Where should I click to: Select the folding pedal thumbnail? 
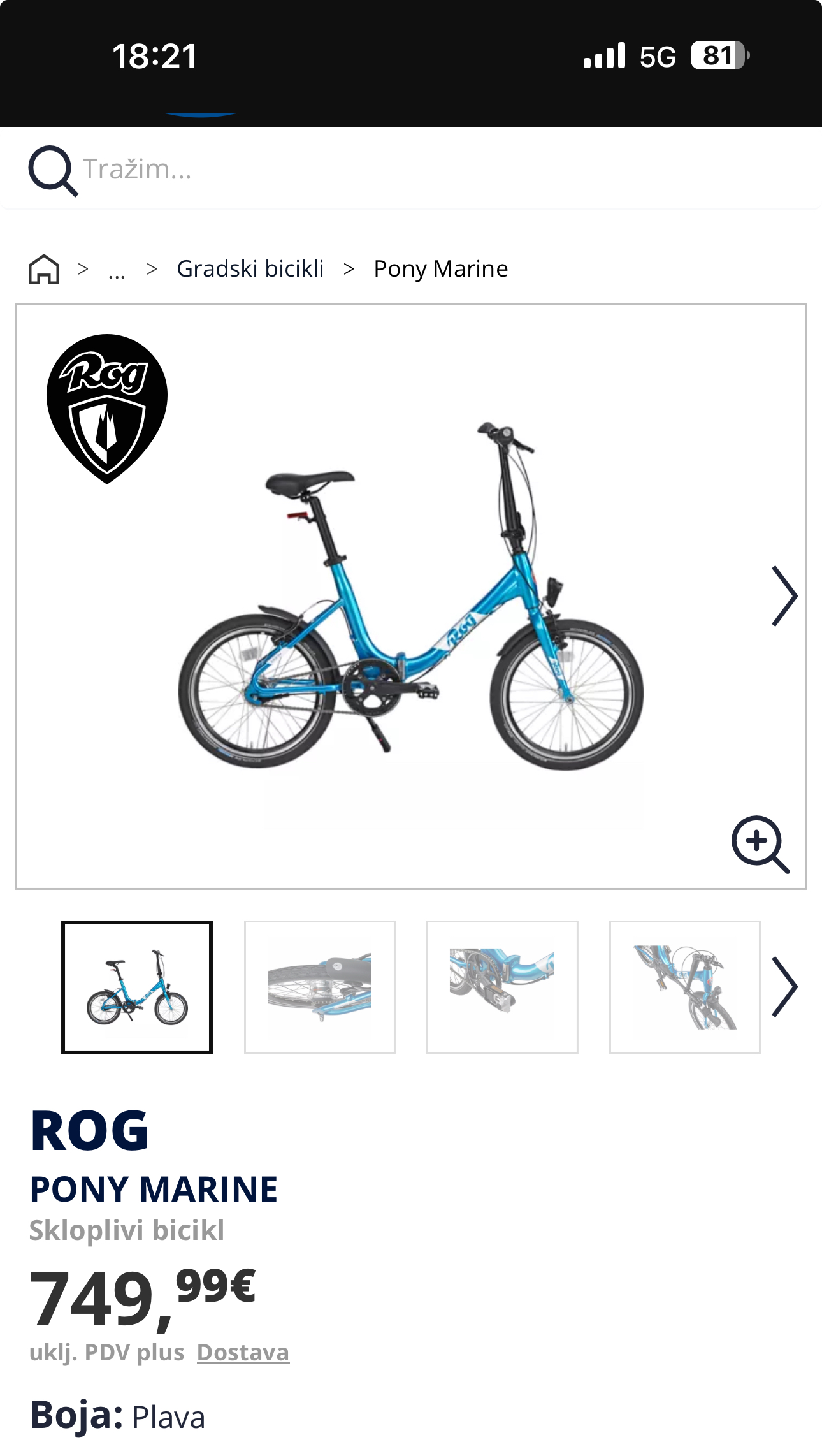502,987
